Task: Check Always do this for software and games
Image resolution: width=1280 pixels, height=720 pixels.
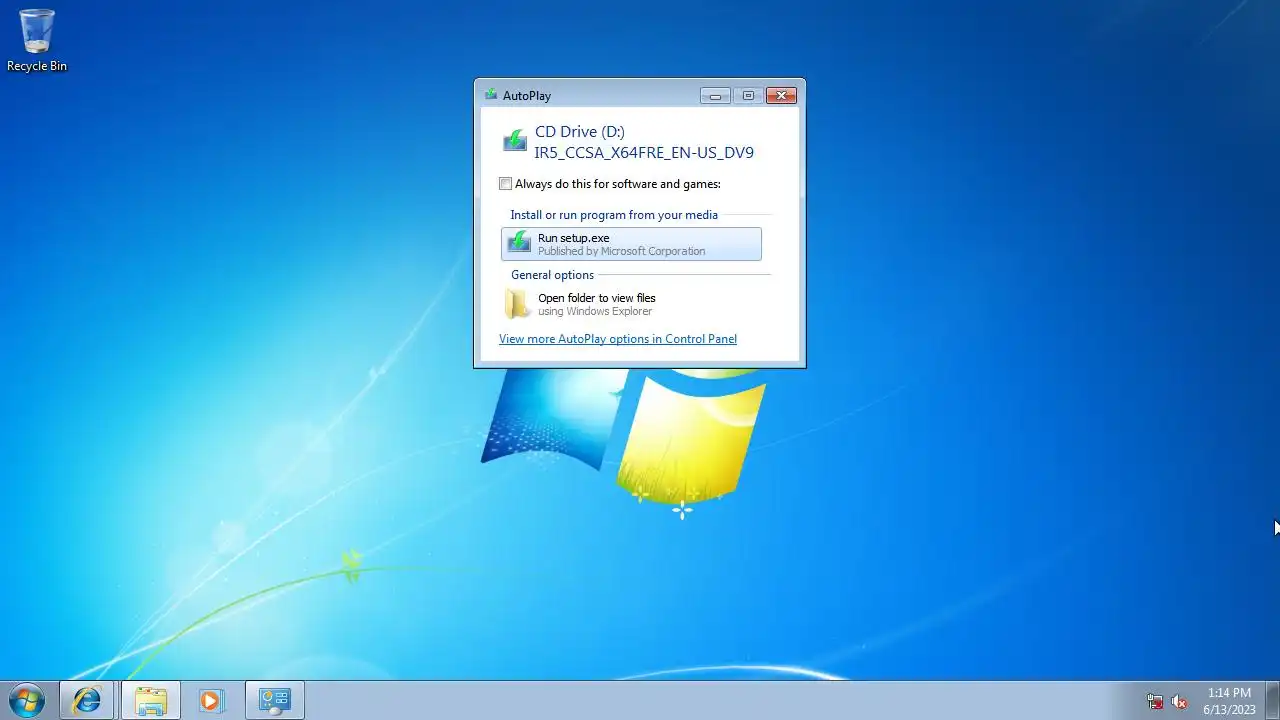Action: click(x=506, y=184)
